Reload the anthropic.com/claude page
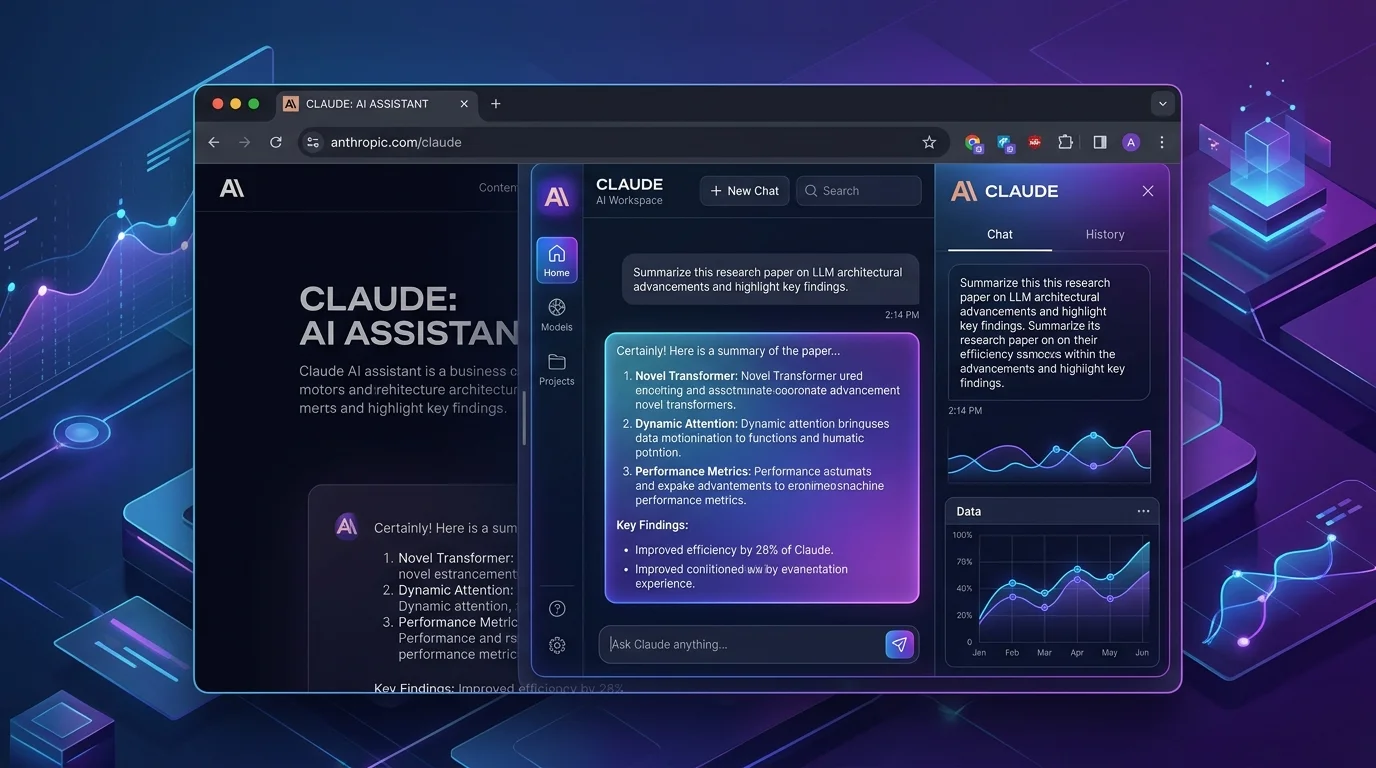The width and height of the screenshot is (1376, 768). [x=276, y=142]
